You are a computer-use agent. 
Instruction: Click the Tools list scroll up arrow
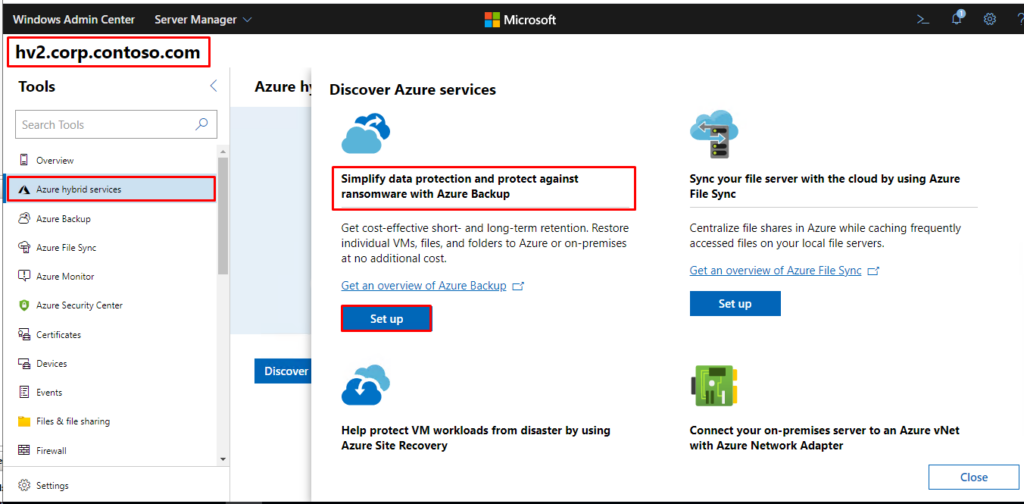pos(223,151)
